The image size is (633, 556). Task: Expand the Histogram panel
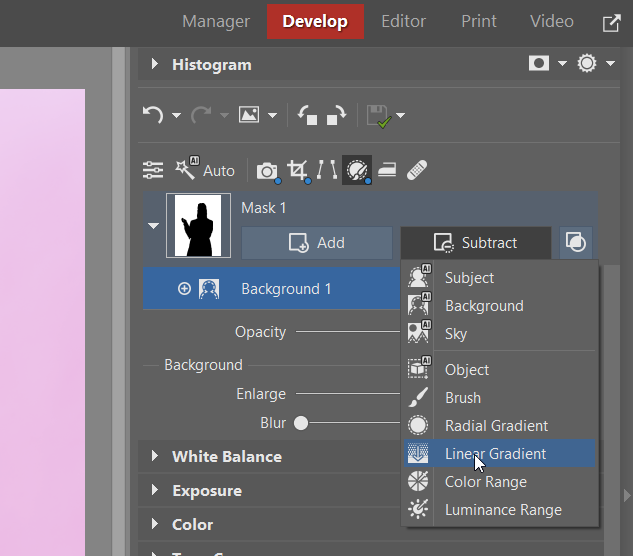155,64
